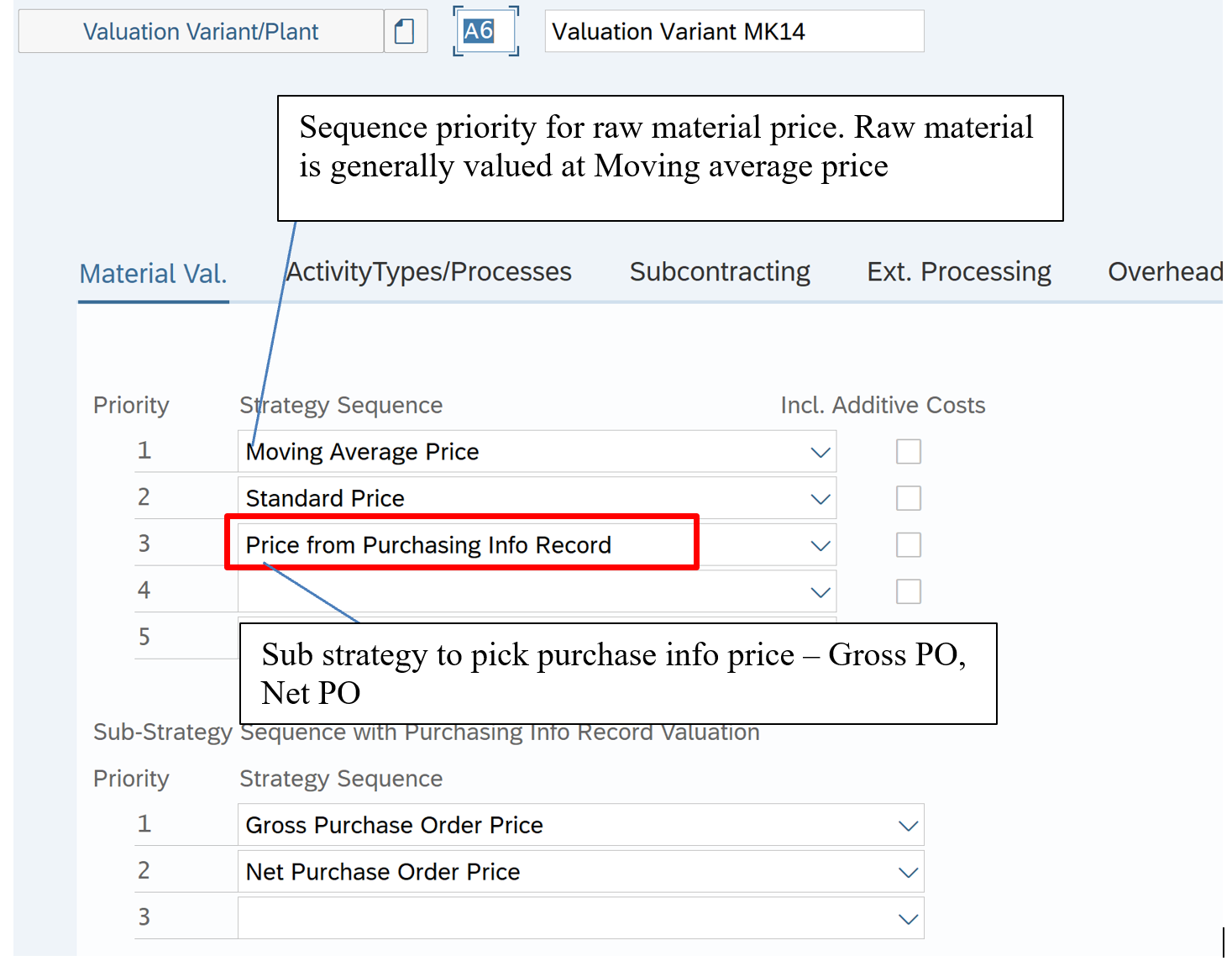Open the Price from Purchasing Info Record dropdown
Viewport: 1232px width, 966px height.
pos(820,546)
